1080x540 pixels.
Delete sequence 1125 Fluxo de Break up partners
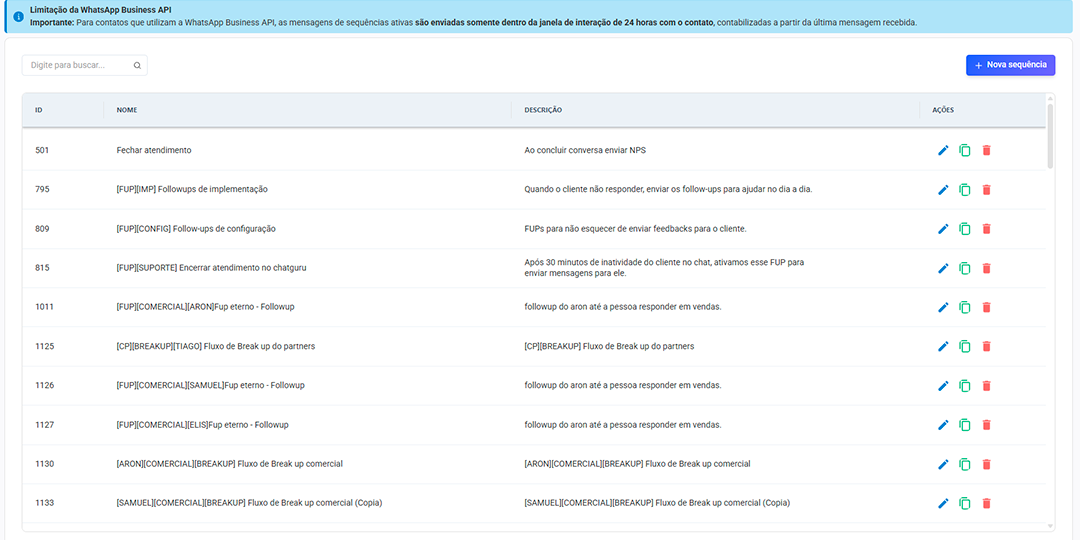tap(986, 346)
